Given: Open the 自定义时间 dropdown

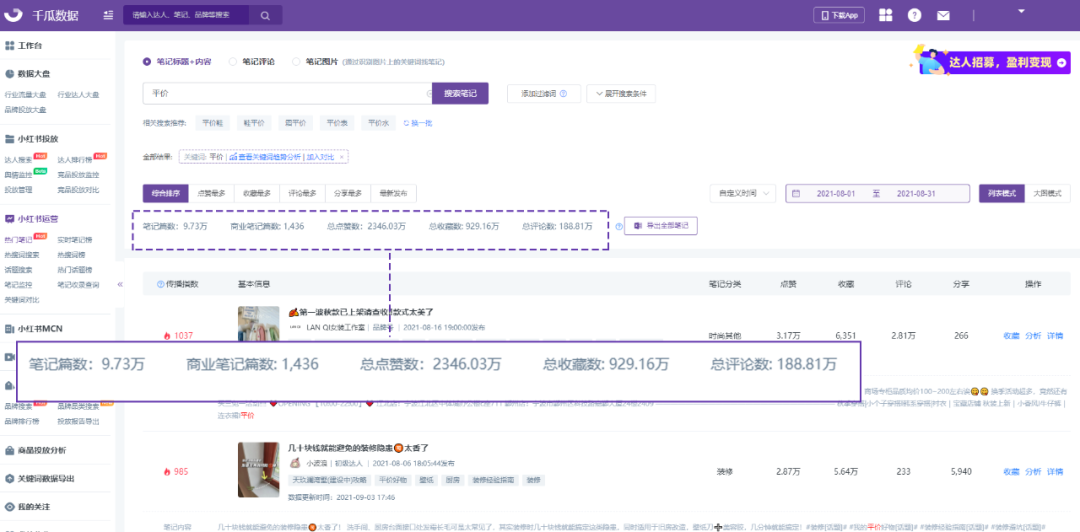Looking at the screenshot, I should [x=743, y=193].
